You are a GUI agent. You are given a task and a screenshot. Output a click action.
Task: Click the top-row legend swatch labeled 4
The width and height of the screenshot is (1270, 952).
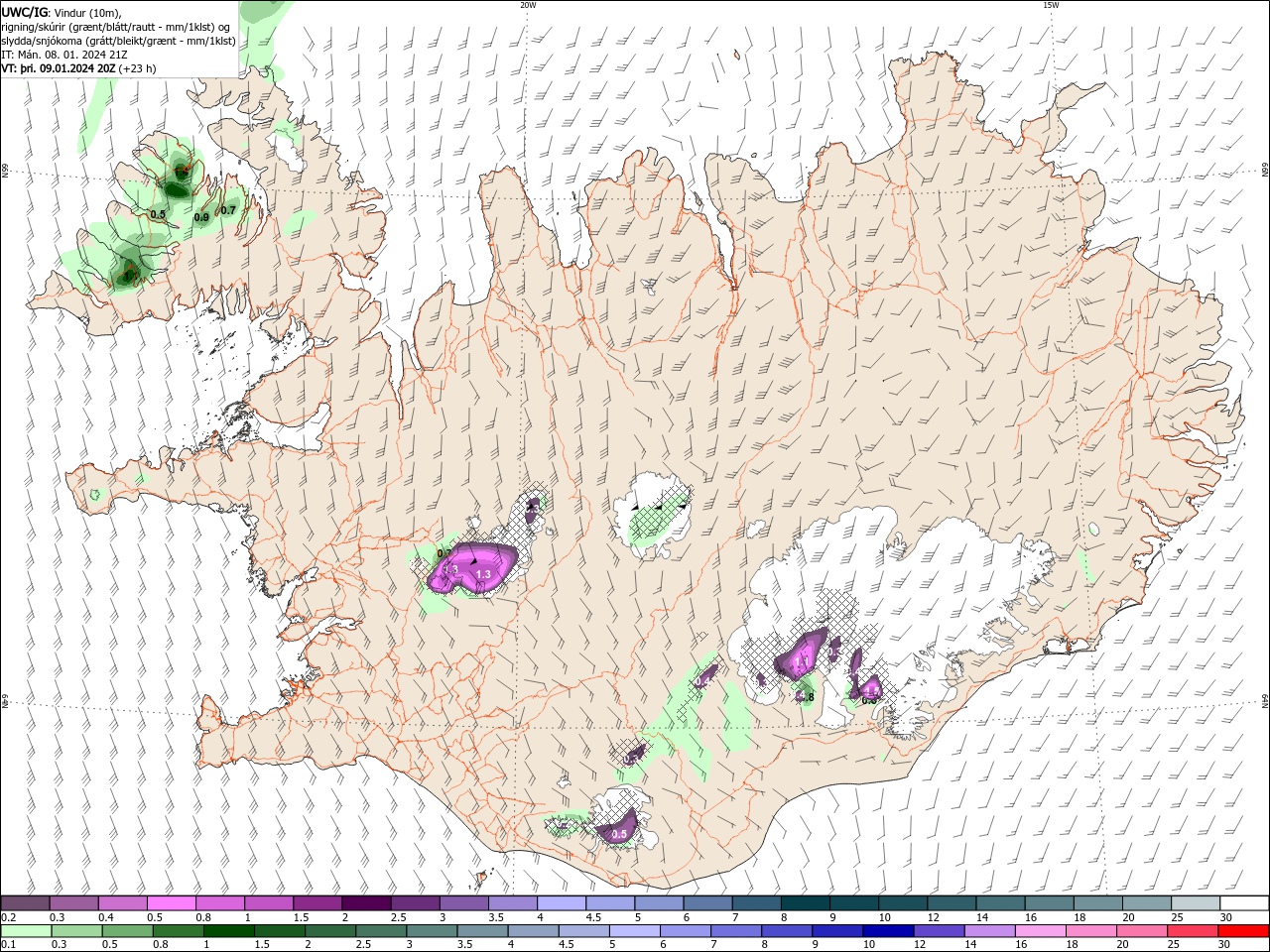coord(562,903)
